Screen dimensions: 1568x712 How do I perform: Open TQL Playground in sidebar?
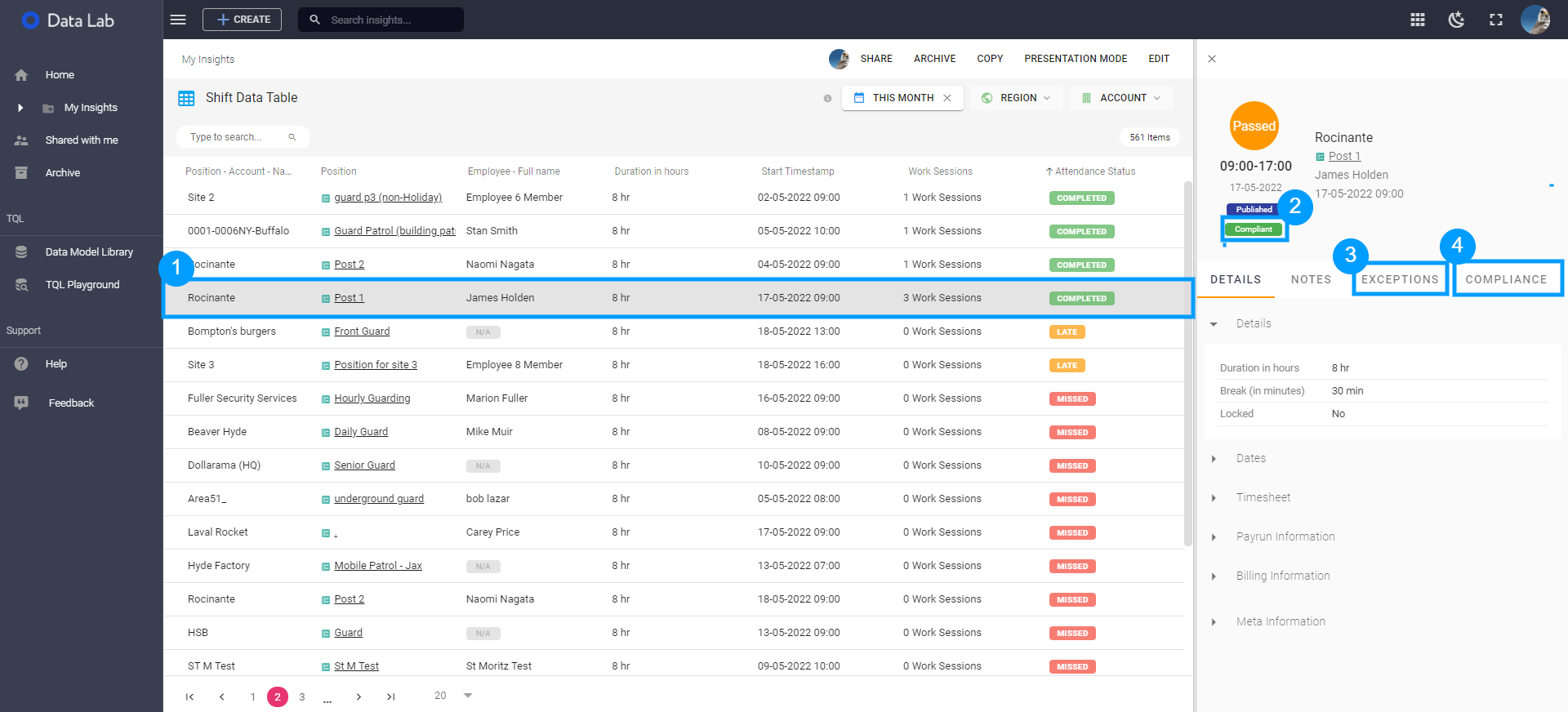point(82,285)
